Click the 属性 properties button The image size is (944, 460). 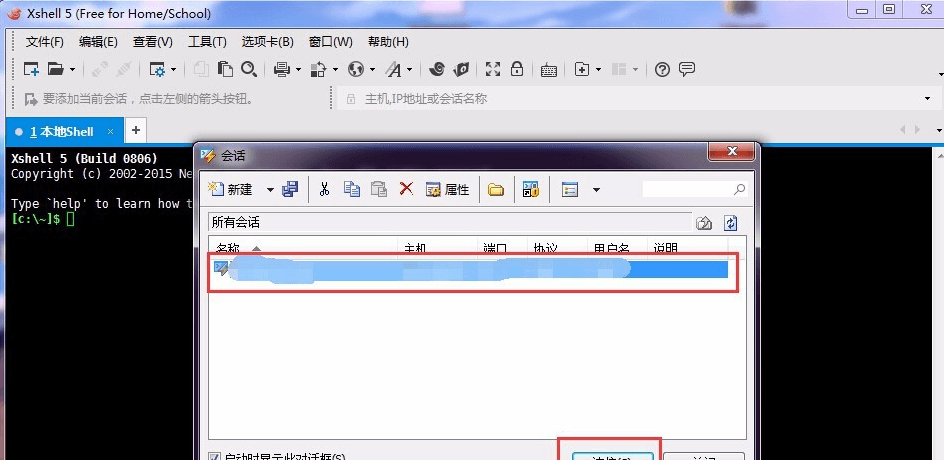[447, 190]
